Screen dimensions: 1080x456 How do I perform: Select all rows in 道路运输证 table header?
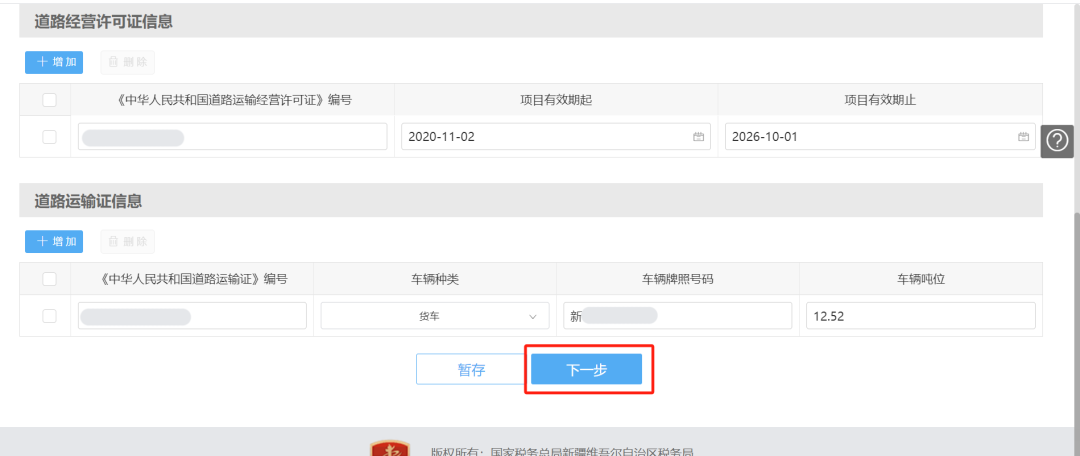coord(49,279)
